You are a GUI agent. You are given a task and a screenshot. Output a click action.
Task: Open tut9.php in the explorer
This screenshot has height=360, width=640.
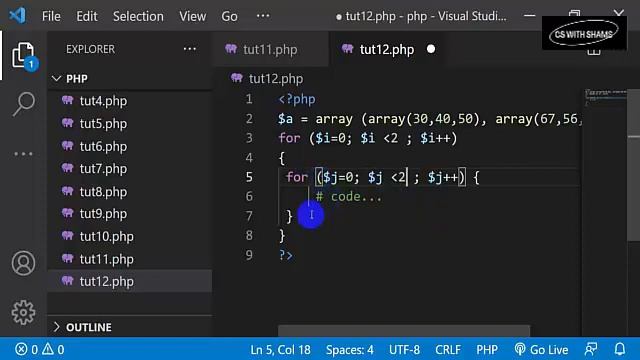(x=103, y=213)
